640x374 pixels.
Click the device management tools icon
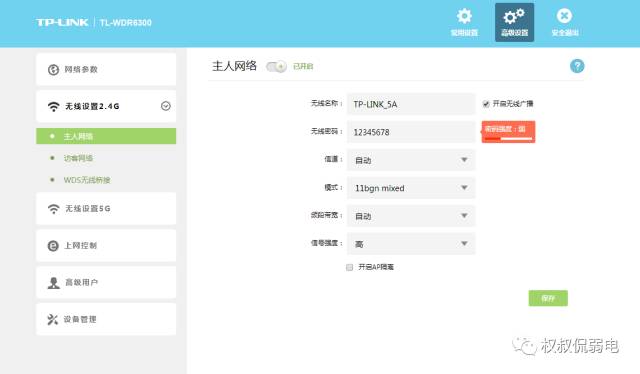point(53,319)
